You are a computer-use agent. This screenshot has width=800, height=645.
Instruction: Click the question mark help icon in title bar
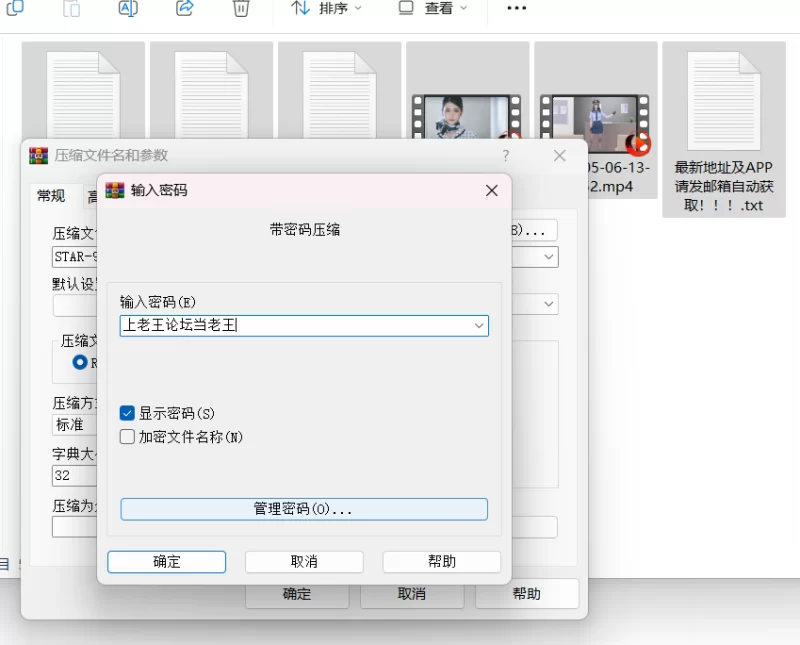[506, 156]
